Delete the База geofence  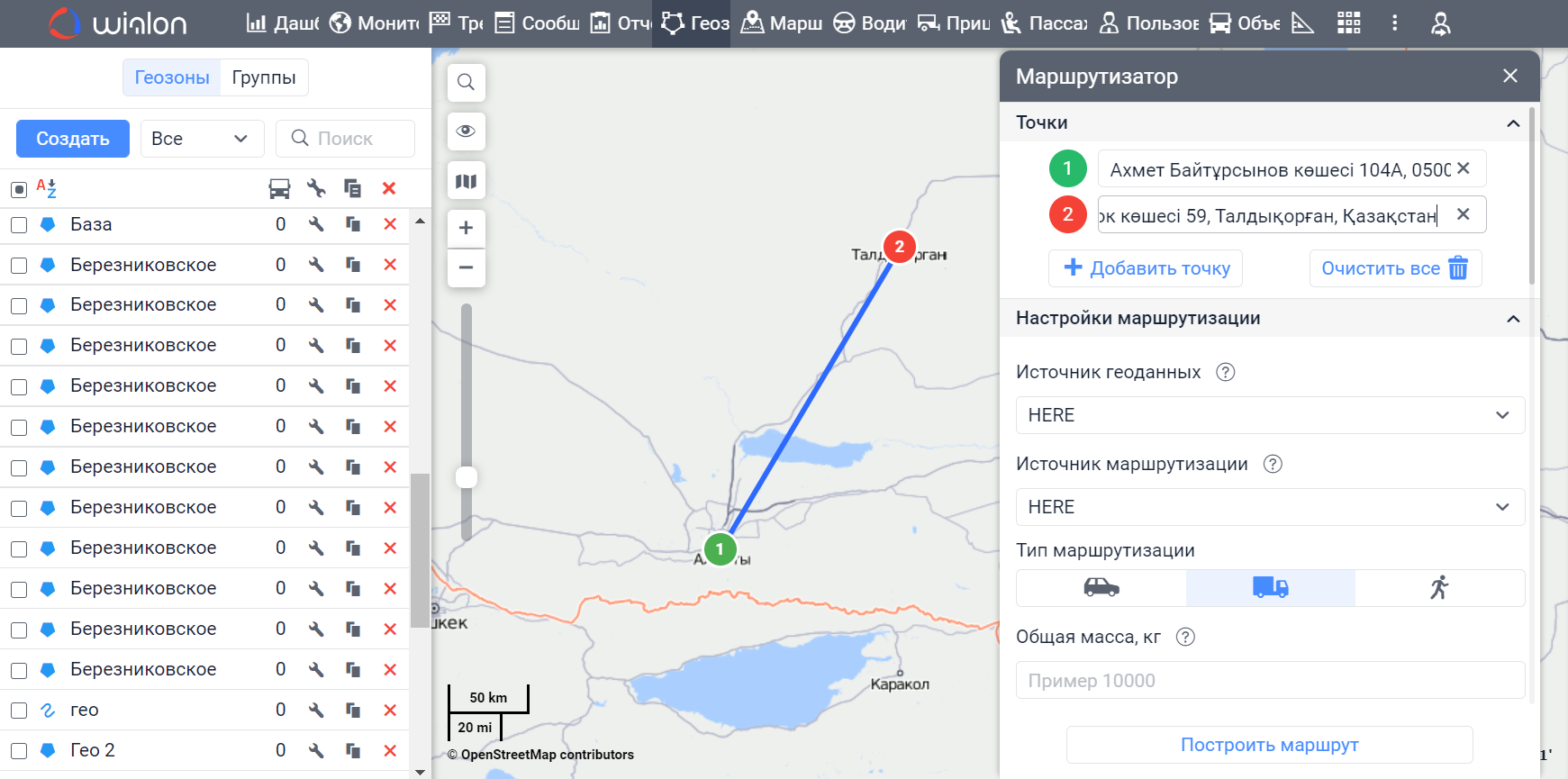pos(390,224)
